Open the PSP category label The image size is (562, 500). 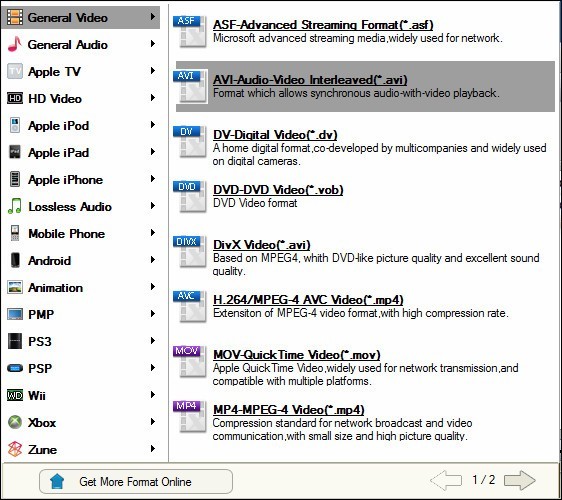tap(40, 368)
